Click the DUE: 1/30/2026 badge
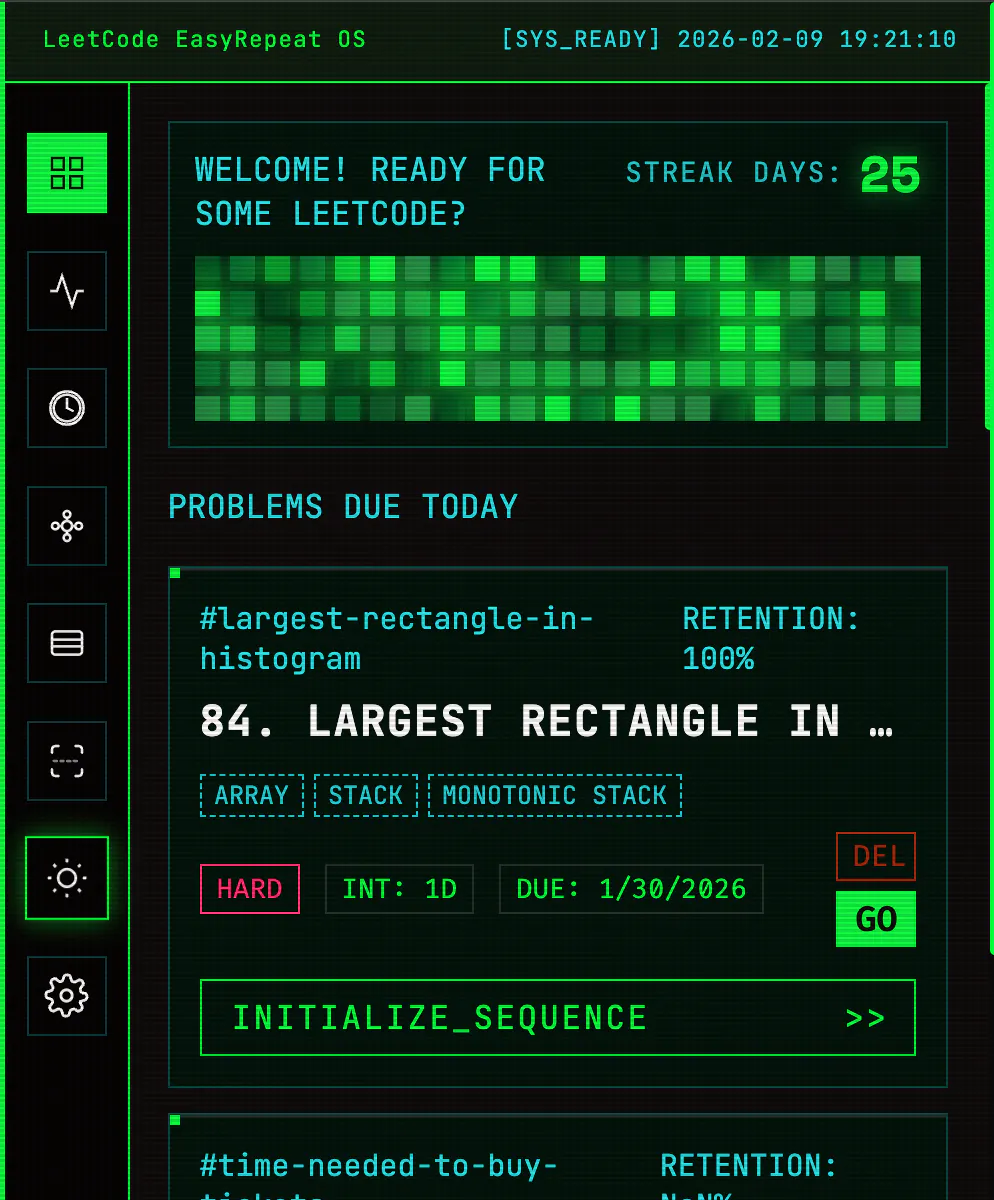Viewport: 994px width, 1200px height. click(631, 889)
